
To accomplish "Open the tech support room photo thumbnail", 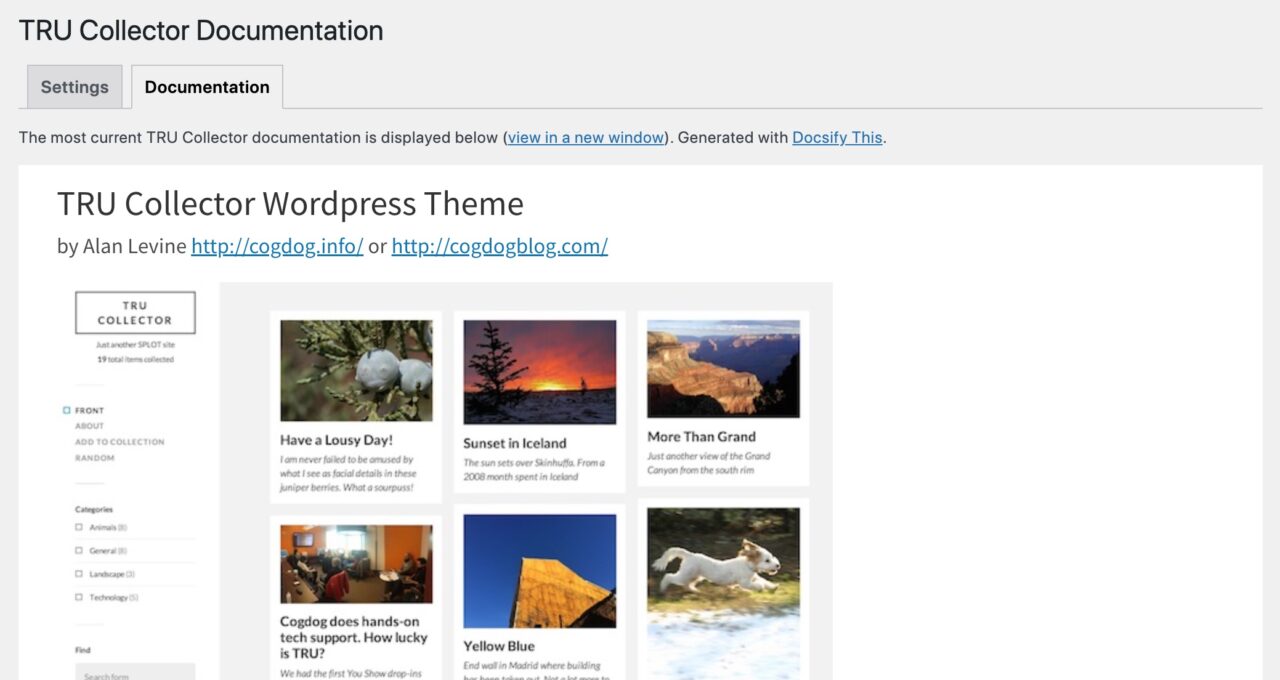I will coord(356,564).
